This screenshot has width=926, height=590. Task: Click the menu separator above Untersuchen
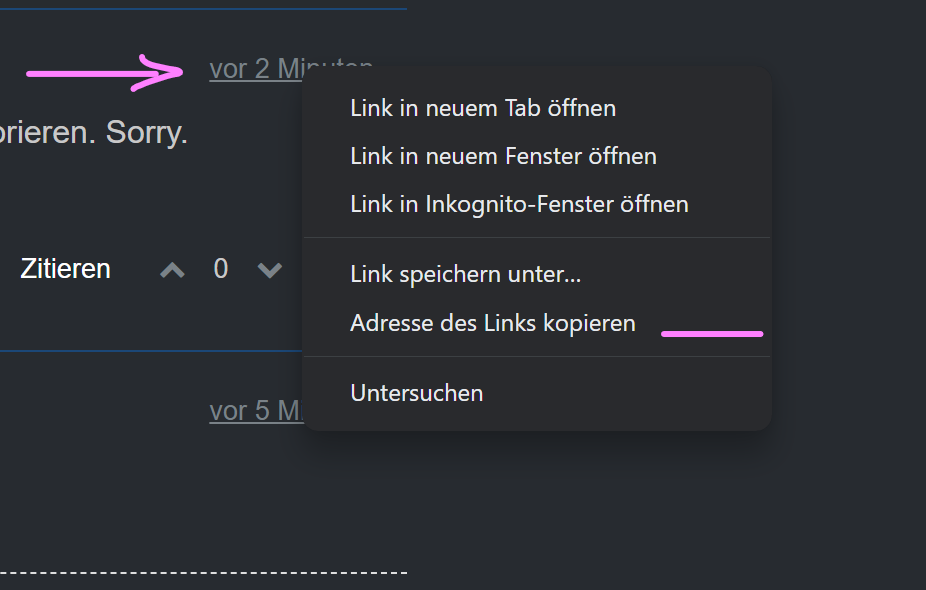coord(536,357)
